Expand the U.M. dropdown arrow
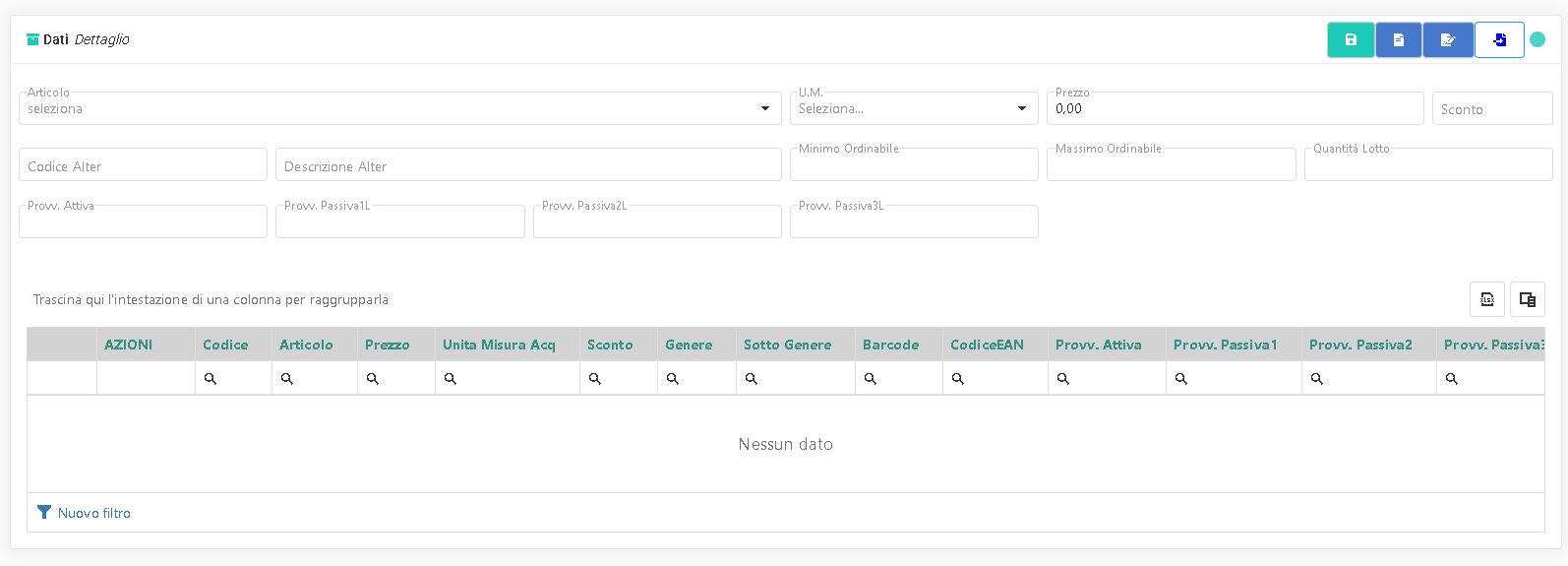 1022,108
